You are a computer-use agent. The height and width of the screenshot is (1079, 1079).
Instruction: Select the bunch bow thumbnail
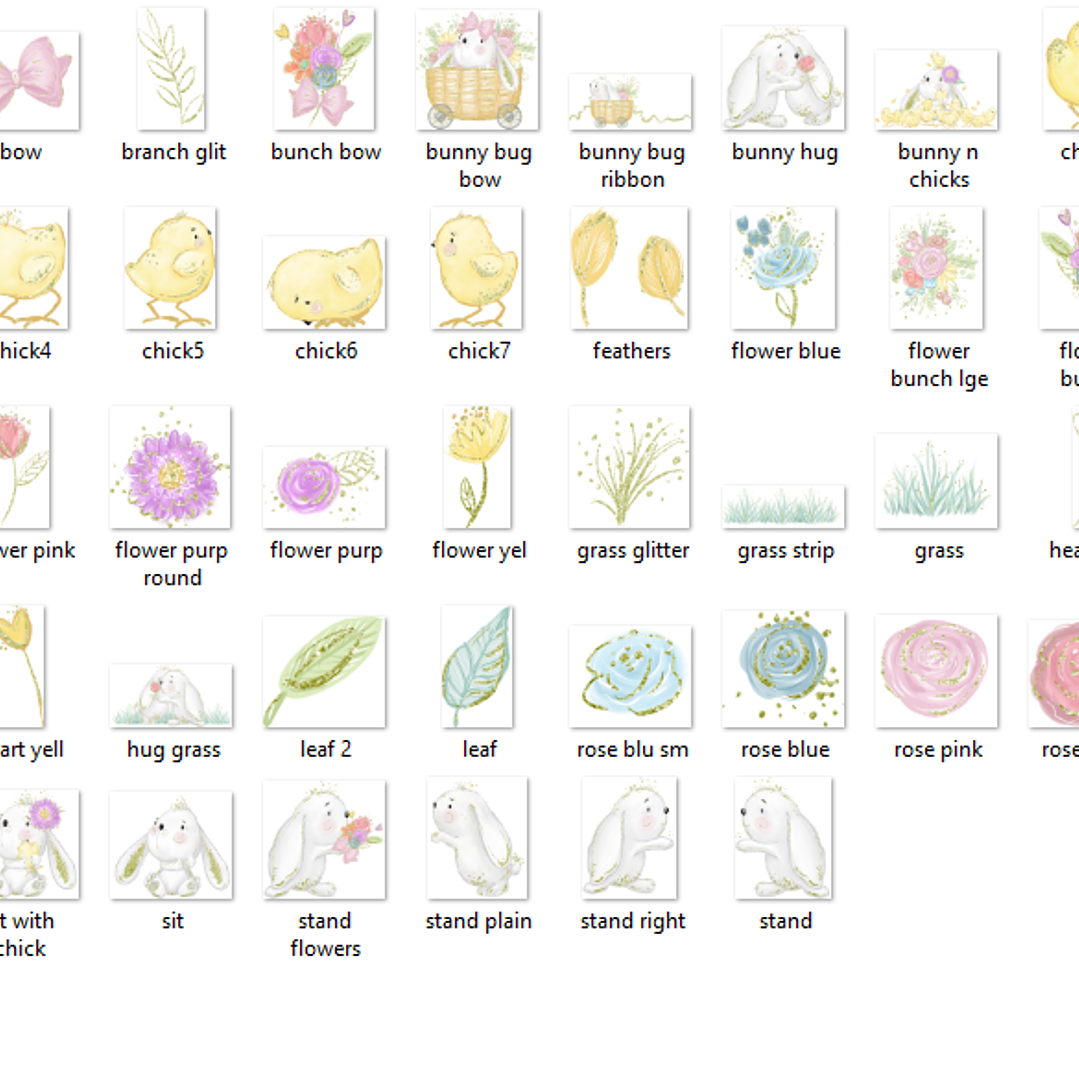(x=324, y=69)
